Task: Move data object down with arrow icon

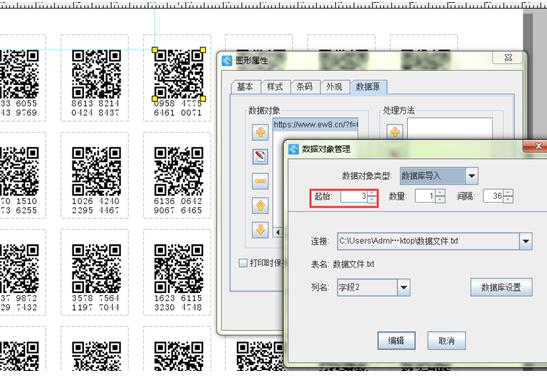Action: 260,230
